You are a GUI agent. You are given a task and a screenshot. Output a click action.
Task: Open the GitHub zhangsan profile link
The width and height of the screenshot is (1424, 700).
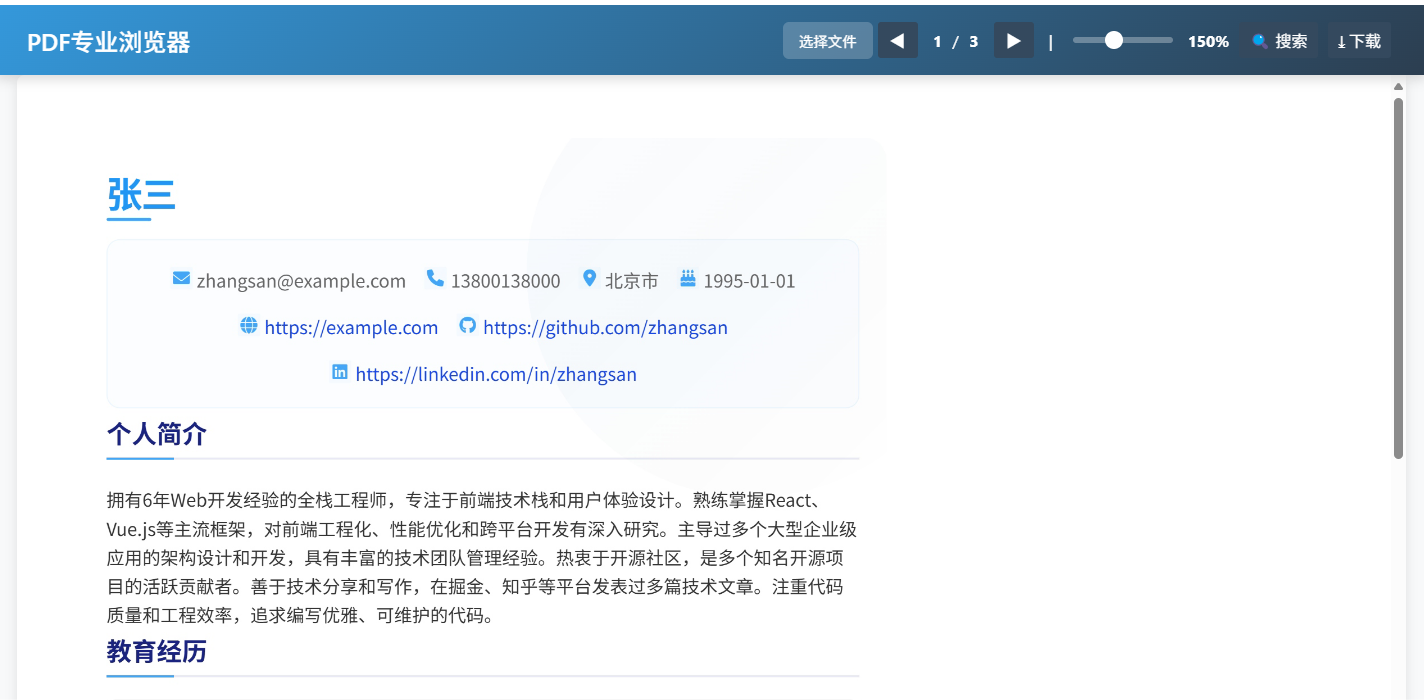tap(605, 327)
